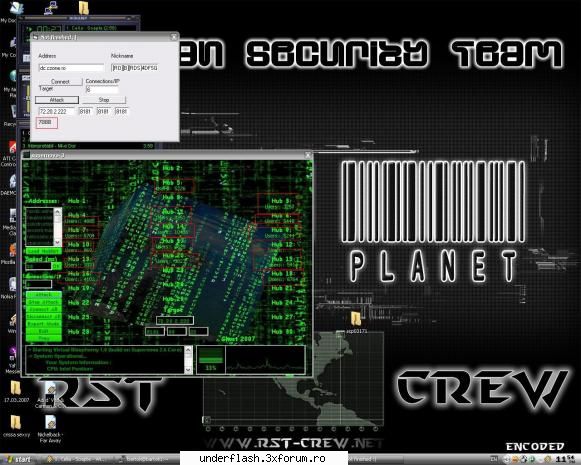Click the Hub 27 label
The height and width of the screenshot is (465, 581).
coord(282,317)
